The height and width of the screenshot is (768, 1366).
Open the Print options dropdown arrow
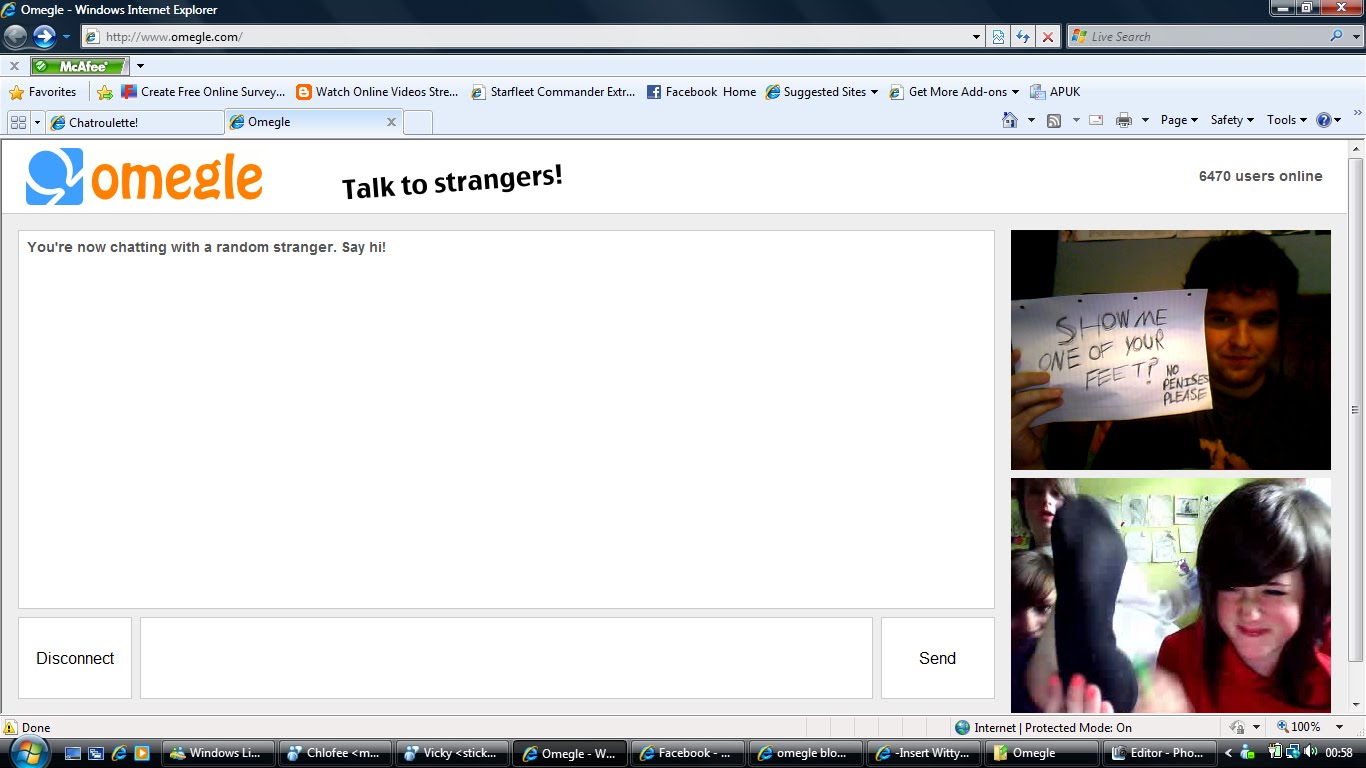point(1145,120)
